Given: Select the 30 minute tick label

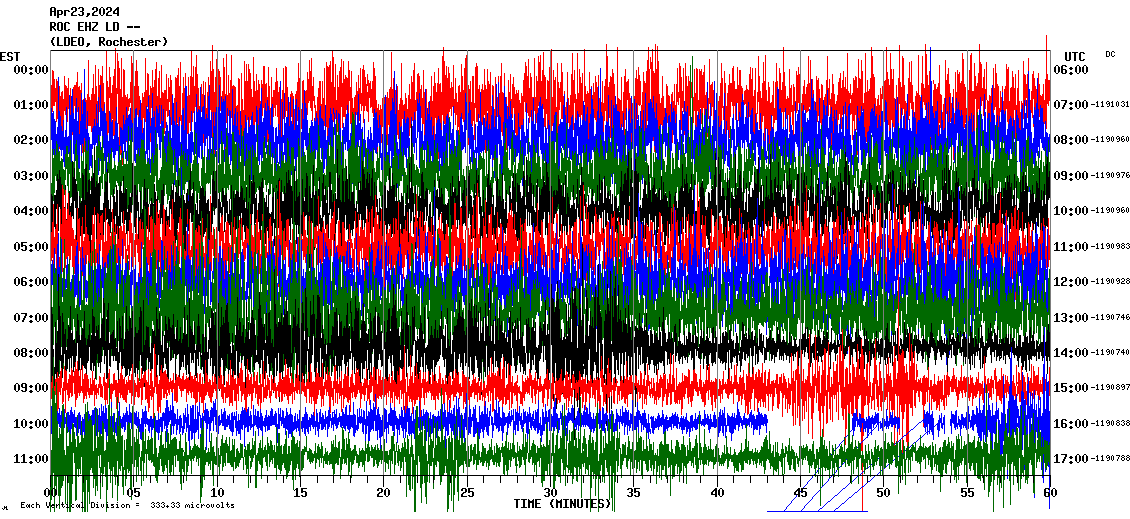Looking at the screenshot, I should coord(550,493).
